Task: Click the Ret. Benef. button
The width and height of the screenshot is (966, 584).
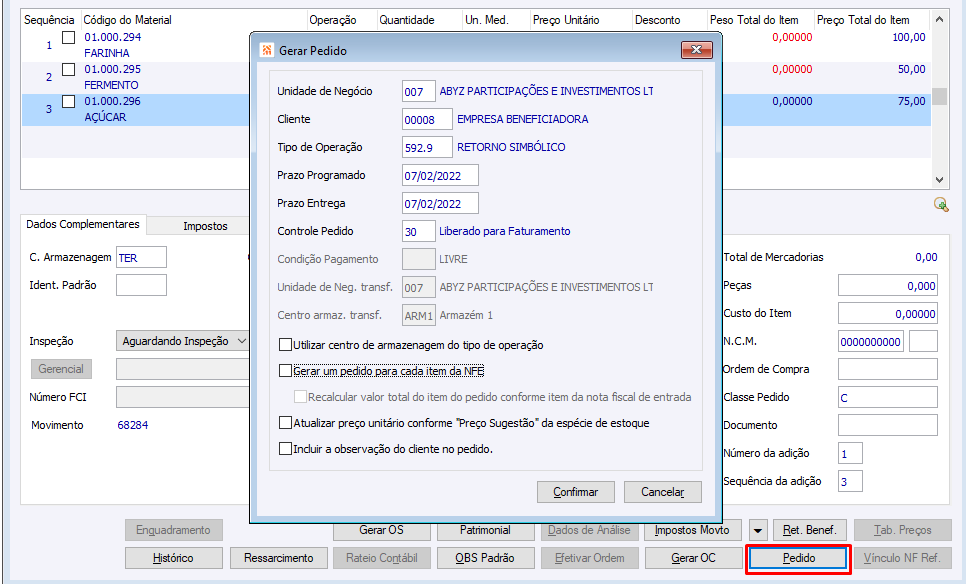Action: [x=810, y=530]
